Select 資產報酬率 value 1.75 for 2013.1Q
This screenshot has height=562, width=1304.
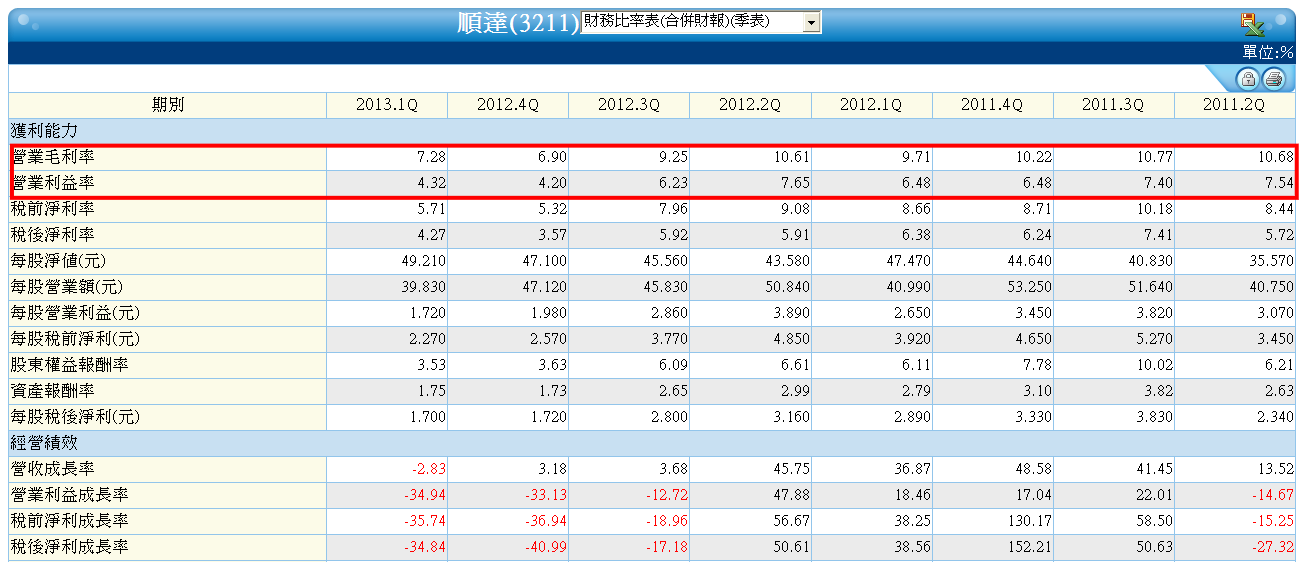(x=431, y=391)
